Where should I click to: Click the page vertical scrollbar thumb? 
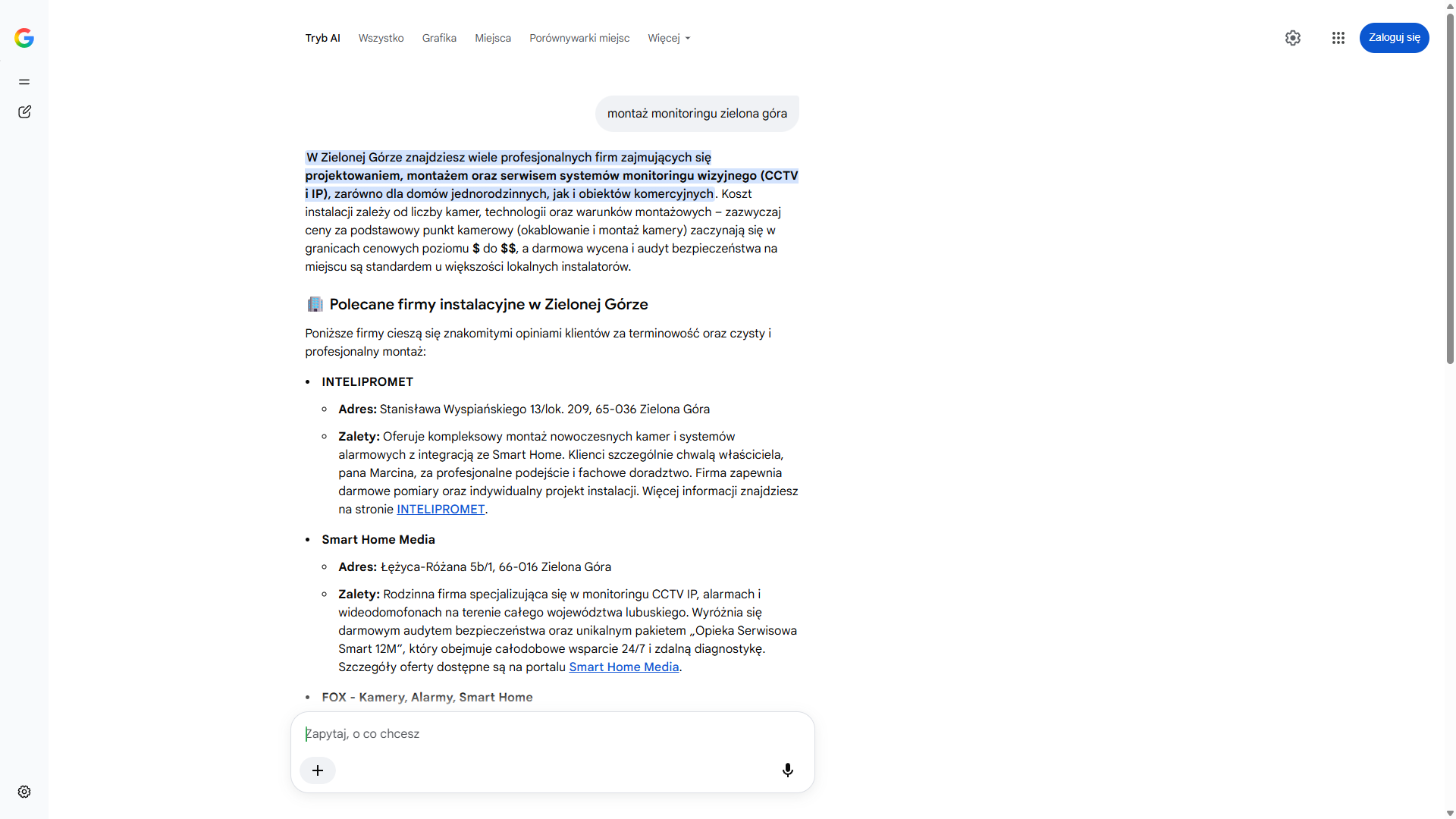pos(1449,190)
